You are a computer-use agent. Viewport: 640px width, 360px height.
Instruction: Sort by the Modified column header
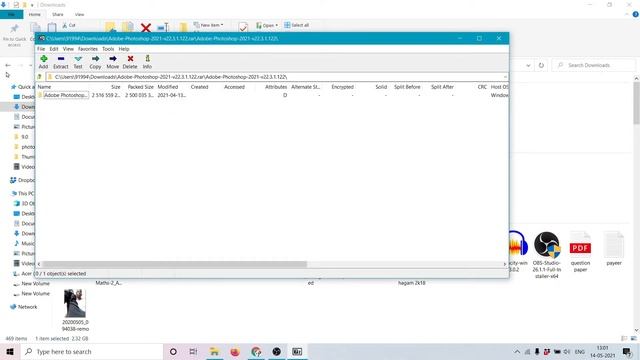point(168,87)
